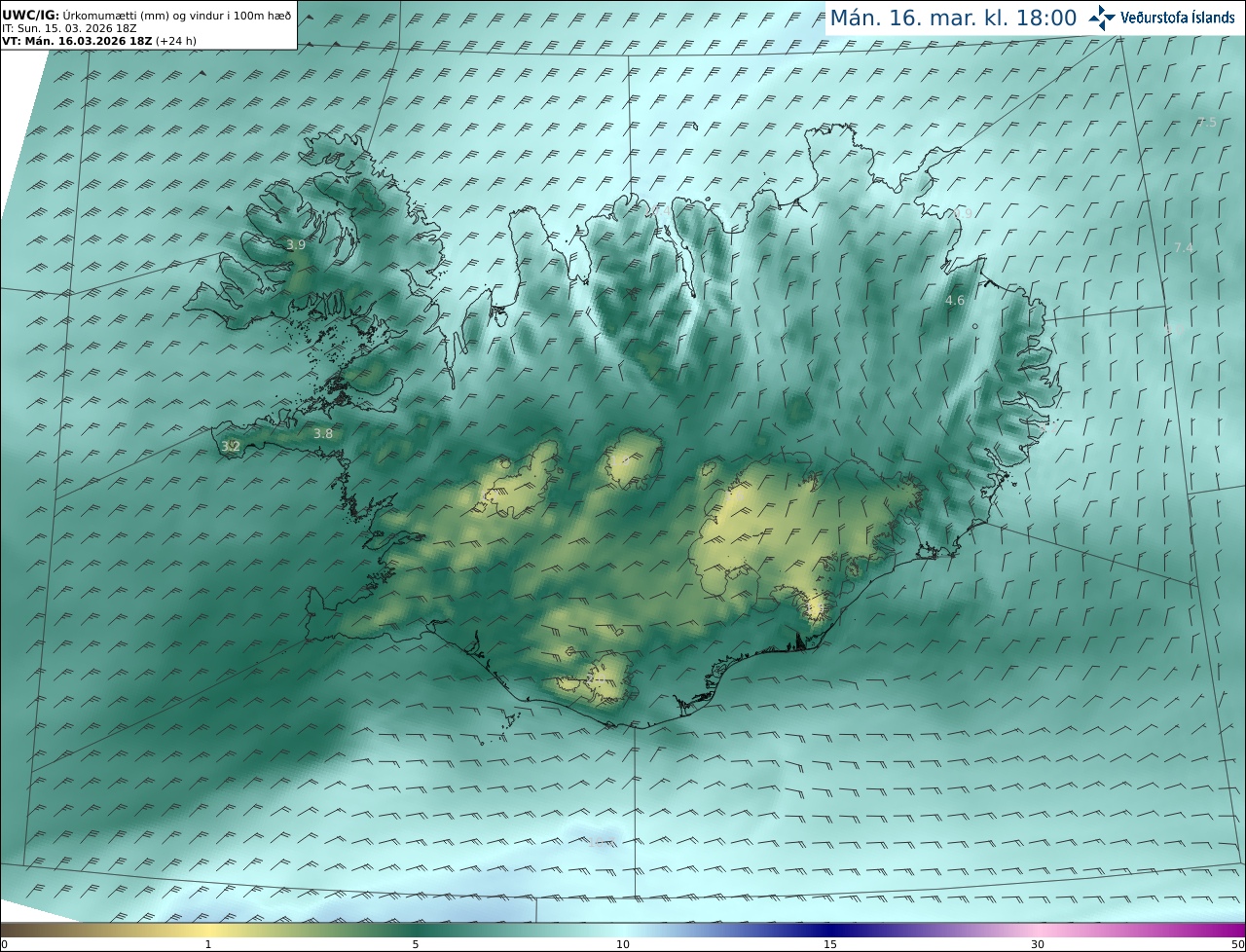Click the 7.4 precipitation value over the sea
The image size is (1246, 952).
tap(1183, 248)
